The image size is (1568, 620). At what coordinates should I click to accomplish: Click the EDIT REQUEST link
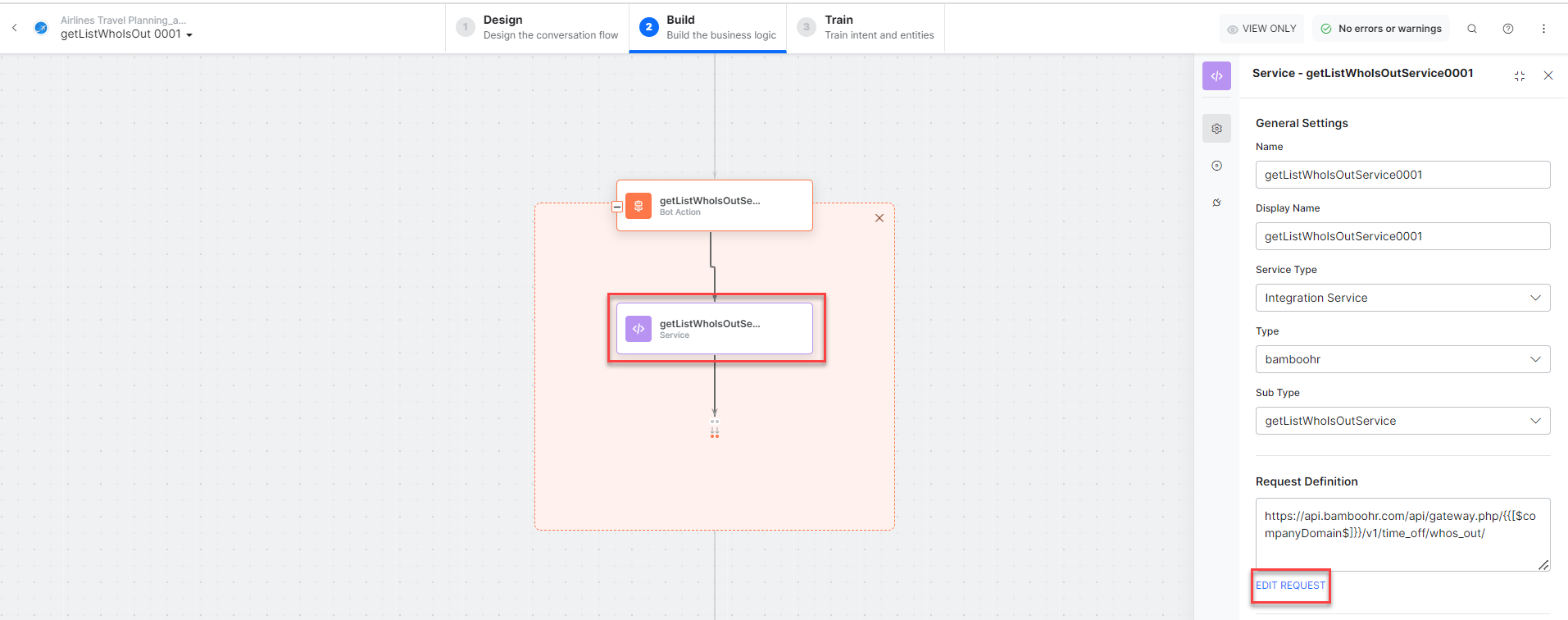click(x=1290, y=586)
